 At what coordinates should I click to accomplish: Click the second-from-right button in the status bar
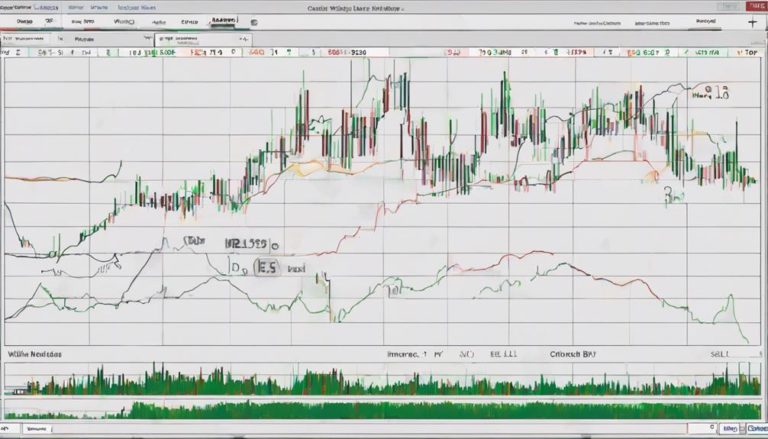[x=732, y=429]
